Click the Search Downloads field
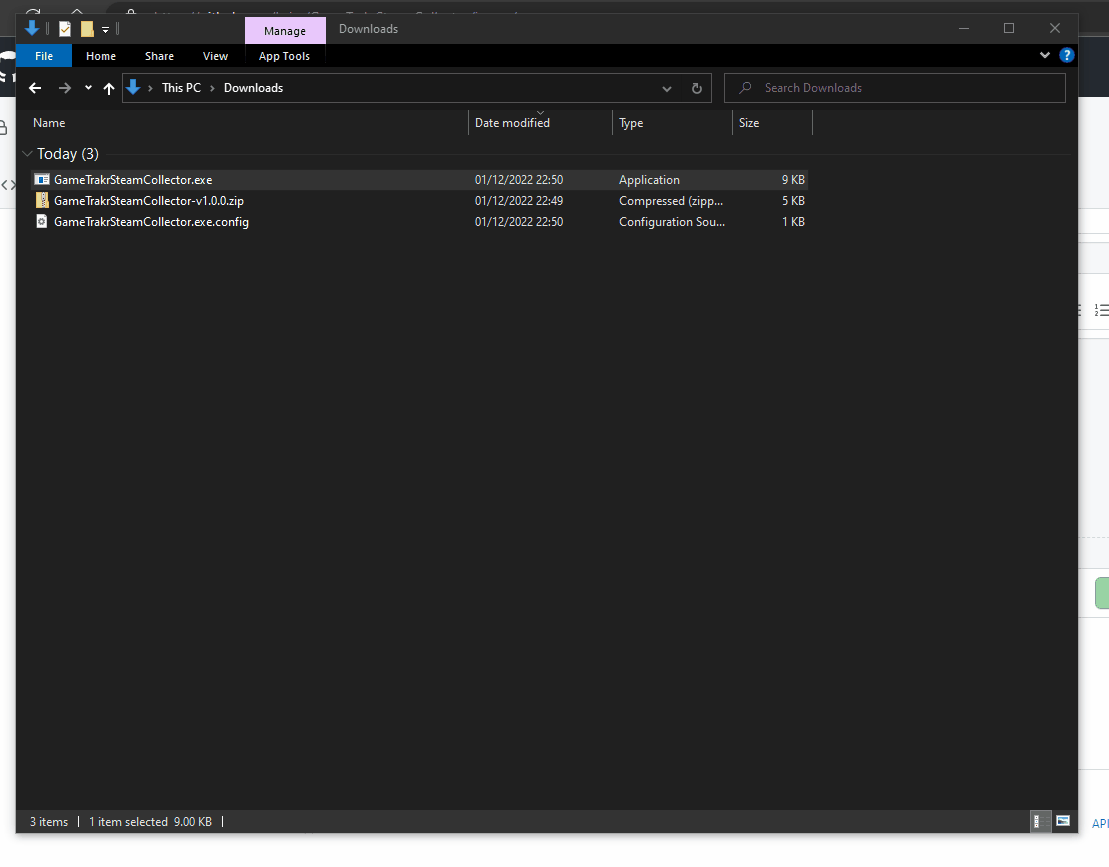Viewport: 1109px width, 867px height. (x=895, y=88)
